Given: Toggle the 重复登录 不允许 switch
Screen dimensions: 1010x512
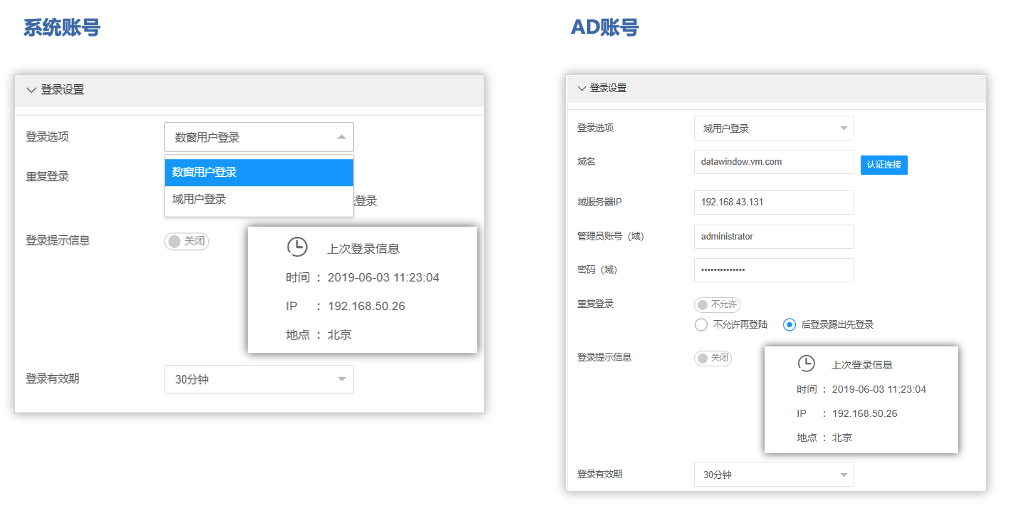Looking at the screenshot, I should [x=717, y=304].
